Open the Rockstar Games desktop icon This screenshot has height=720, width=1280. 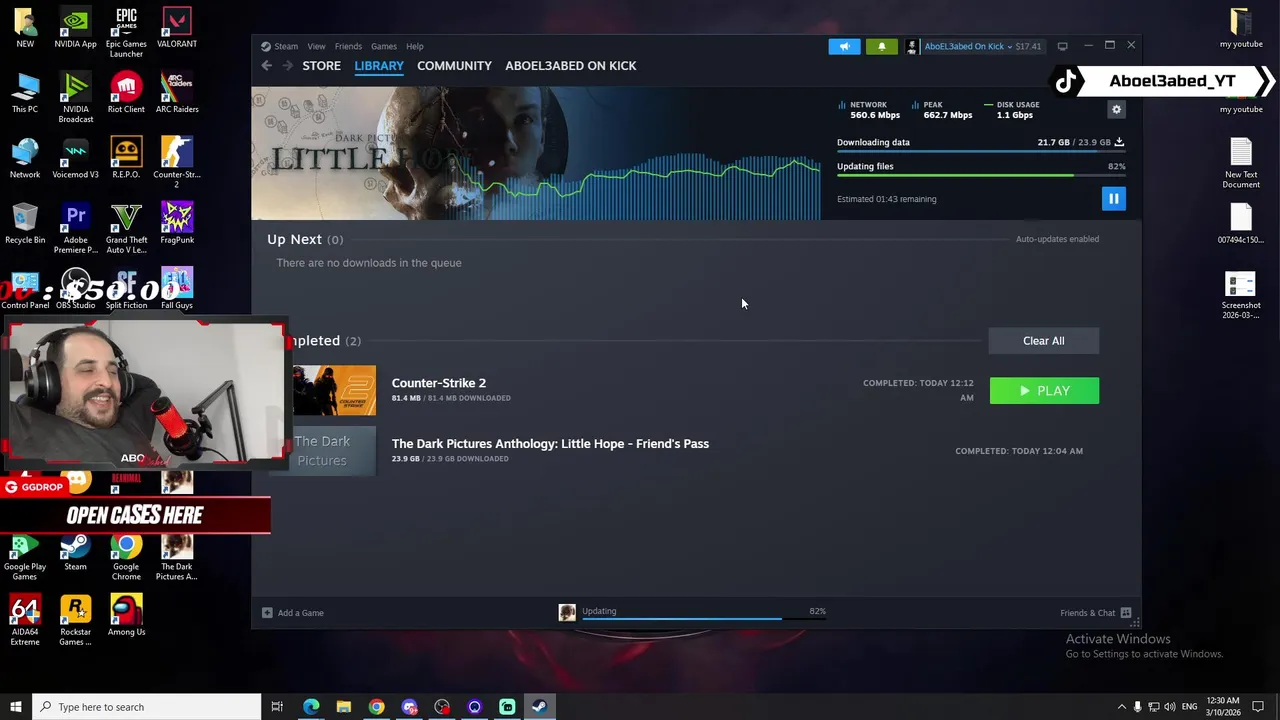(x=76, y=621)
